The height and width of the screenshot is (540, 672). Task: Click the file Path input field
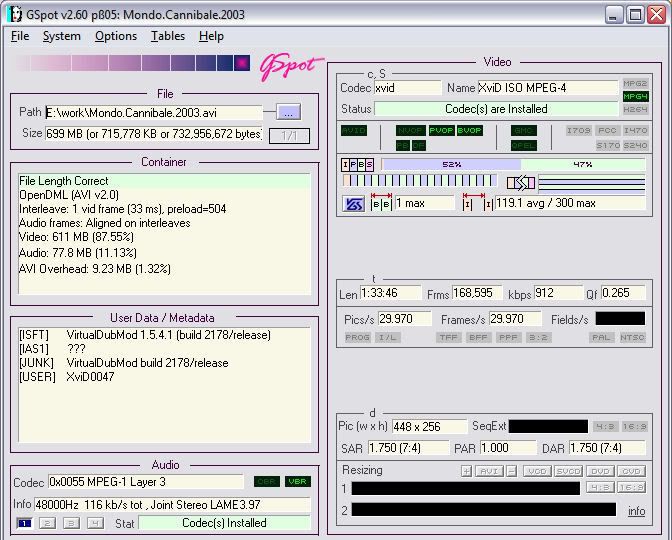pyautogui.click(x=153, y=113)
